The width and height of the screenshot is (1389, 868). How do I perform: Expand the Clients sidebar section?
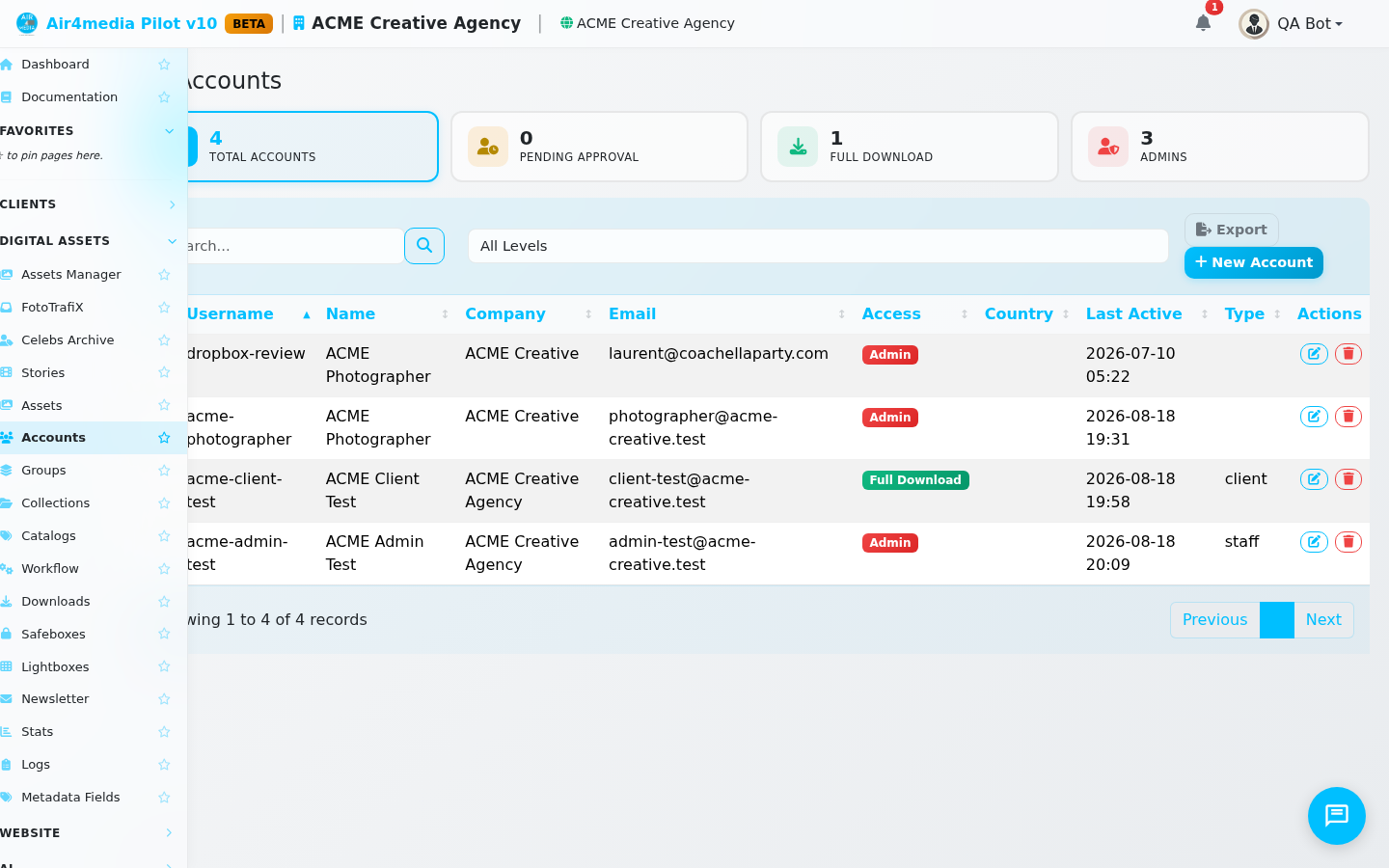click(x=88, y=204)
